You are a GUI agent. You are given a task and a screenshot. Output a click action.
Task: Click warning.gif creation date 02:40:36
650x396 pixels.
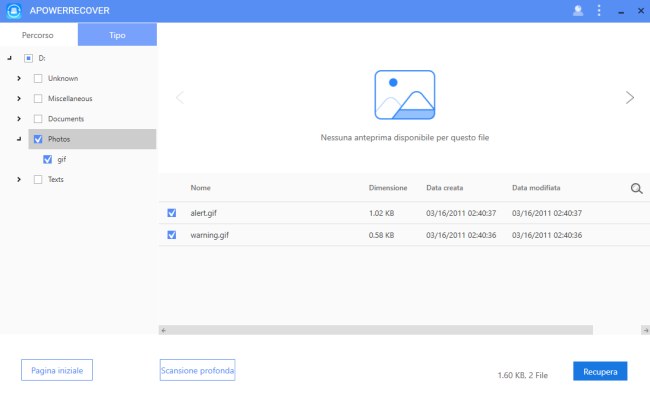[461, 235]
